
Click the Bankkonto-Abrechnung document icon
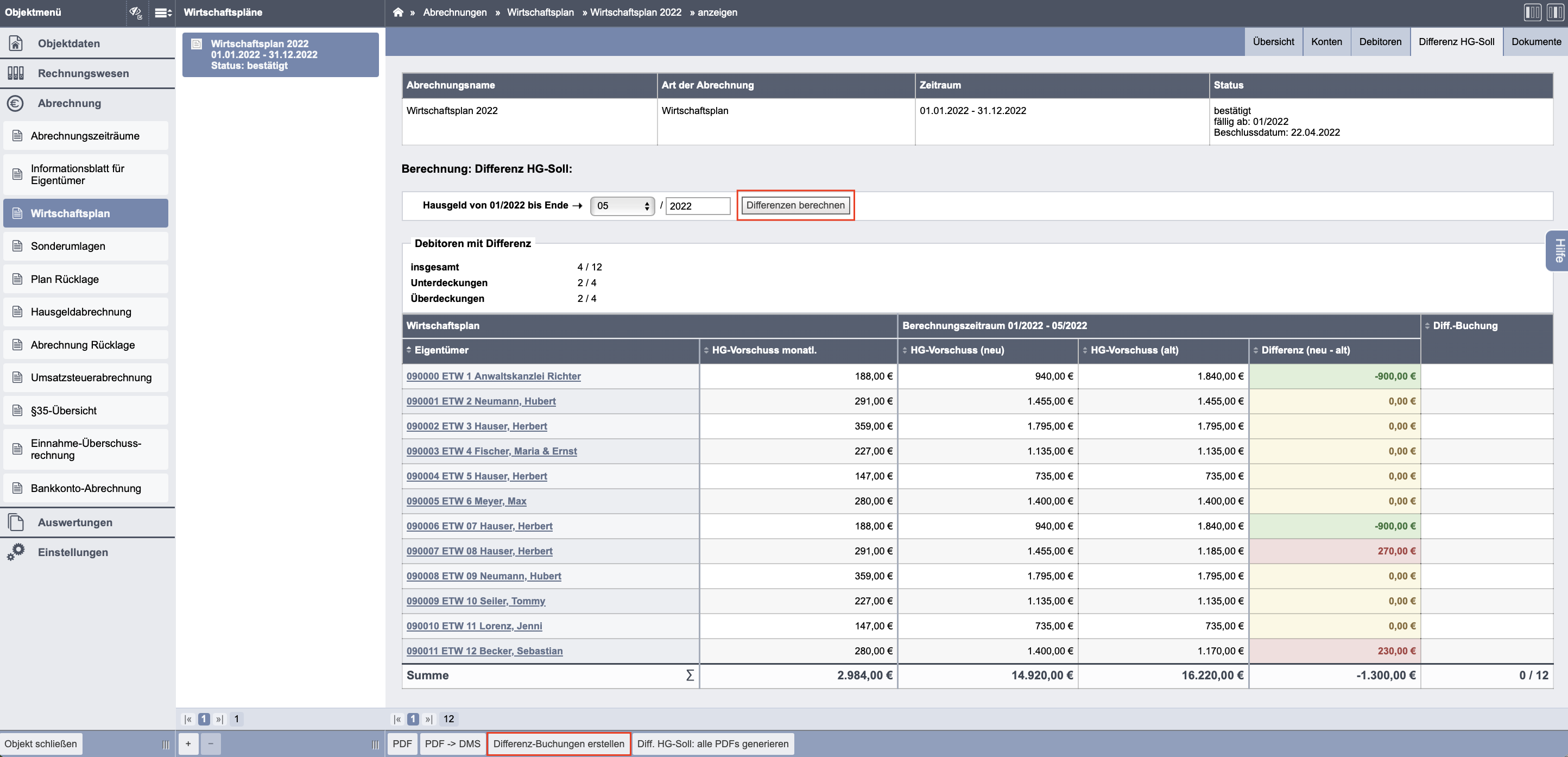(18, 488)
